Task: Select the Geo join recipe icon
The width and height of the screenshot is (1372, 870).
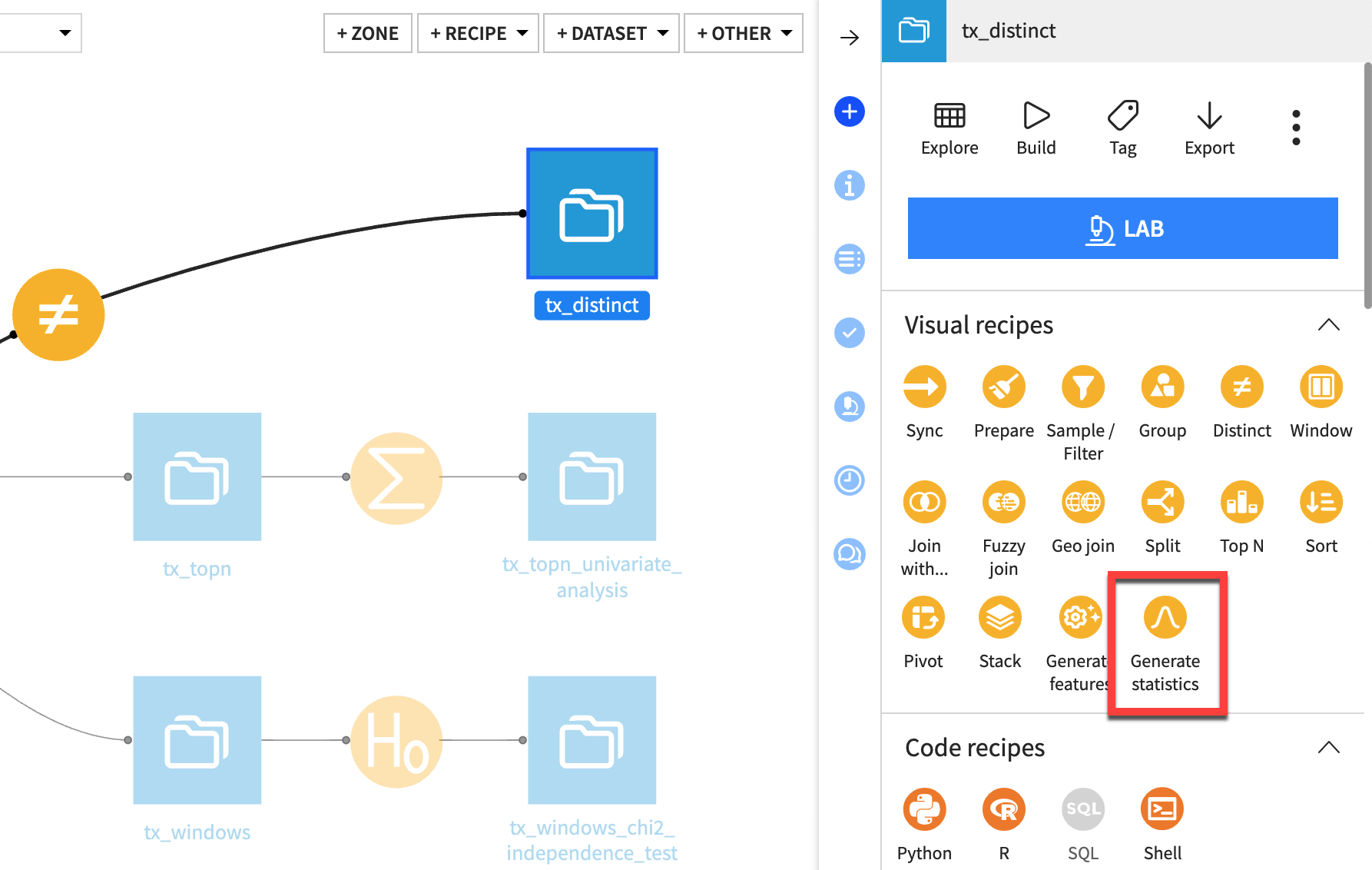Action: [x=1082, y=501]
